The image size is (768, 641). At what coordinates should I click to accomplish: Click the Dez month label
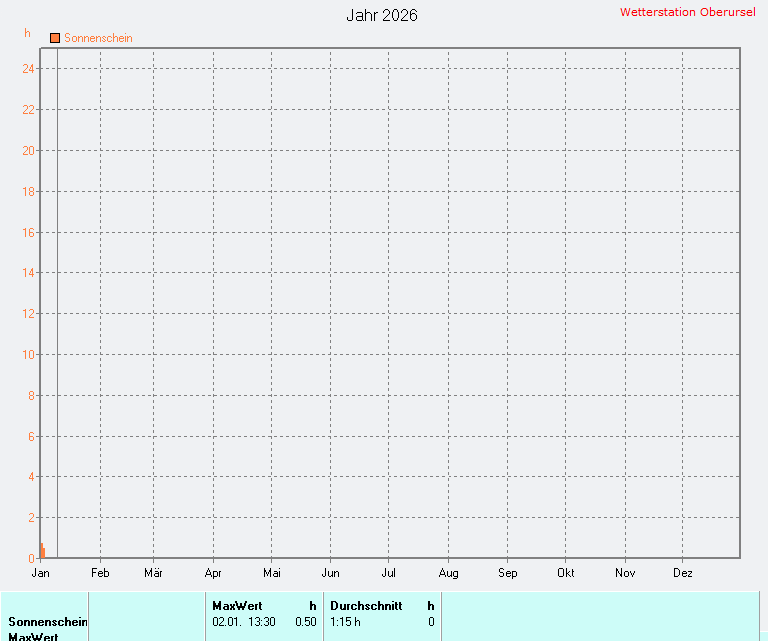click(683, 573)
